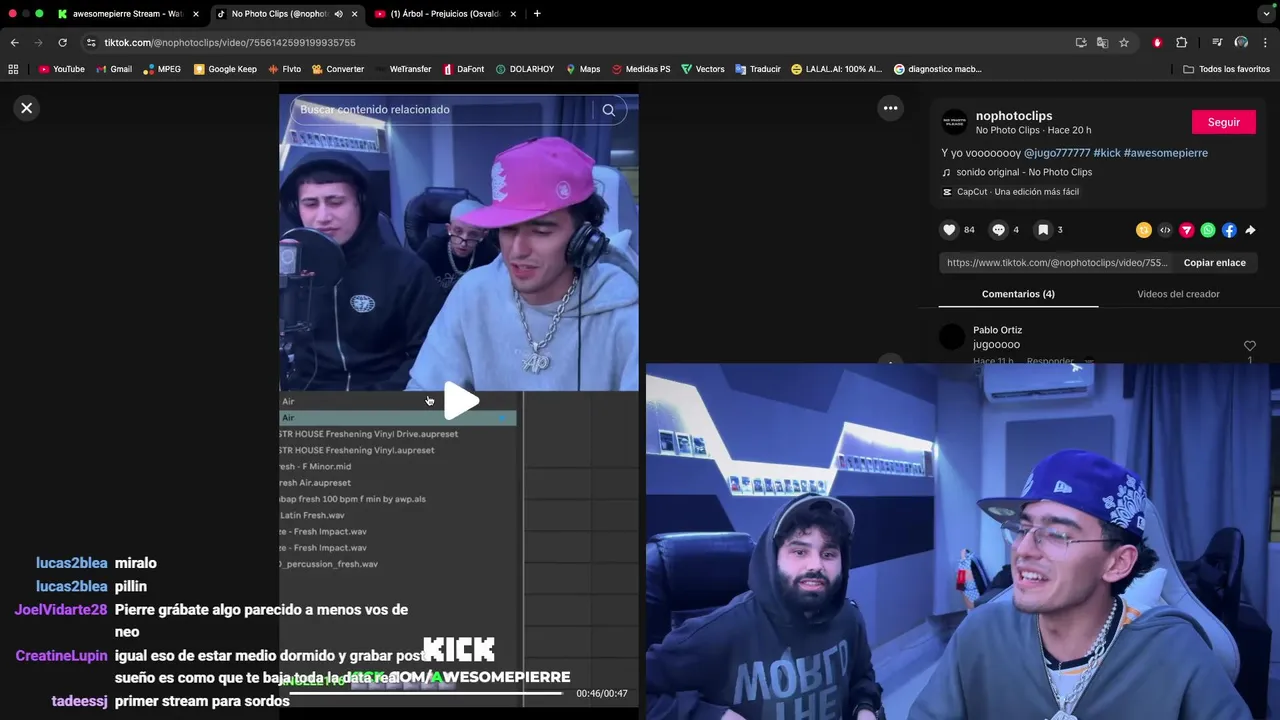Open the Converter bookmark
Viewport: 1280px width, 720px height.
(338, 69)
